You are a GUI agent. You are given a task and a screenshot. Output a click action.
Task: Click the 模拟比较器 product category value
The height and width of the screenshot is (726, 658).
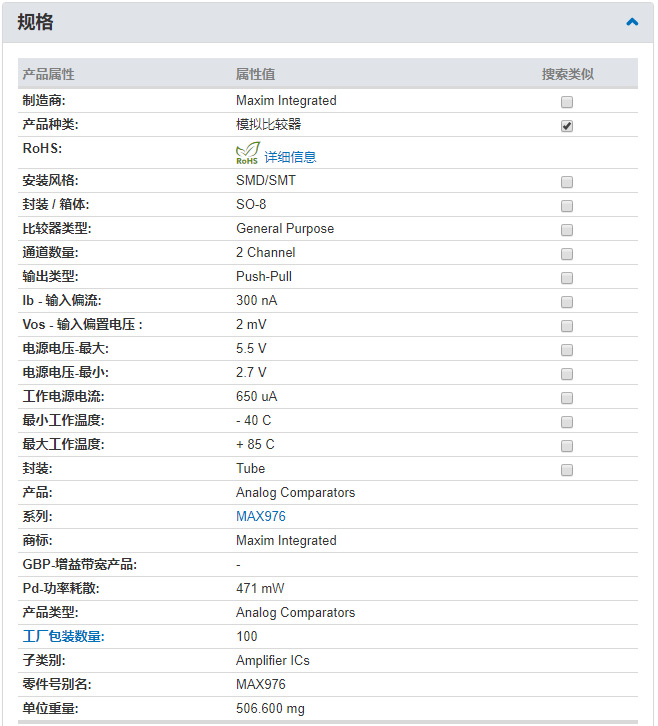(x=269, y=124)
